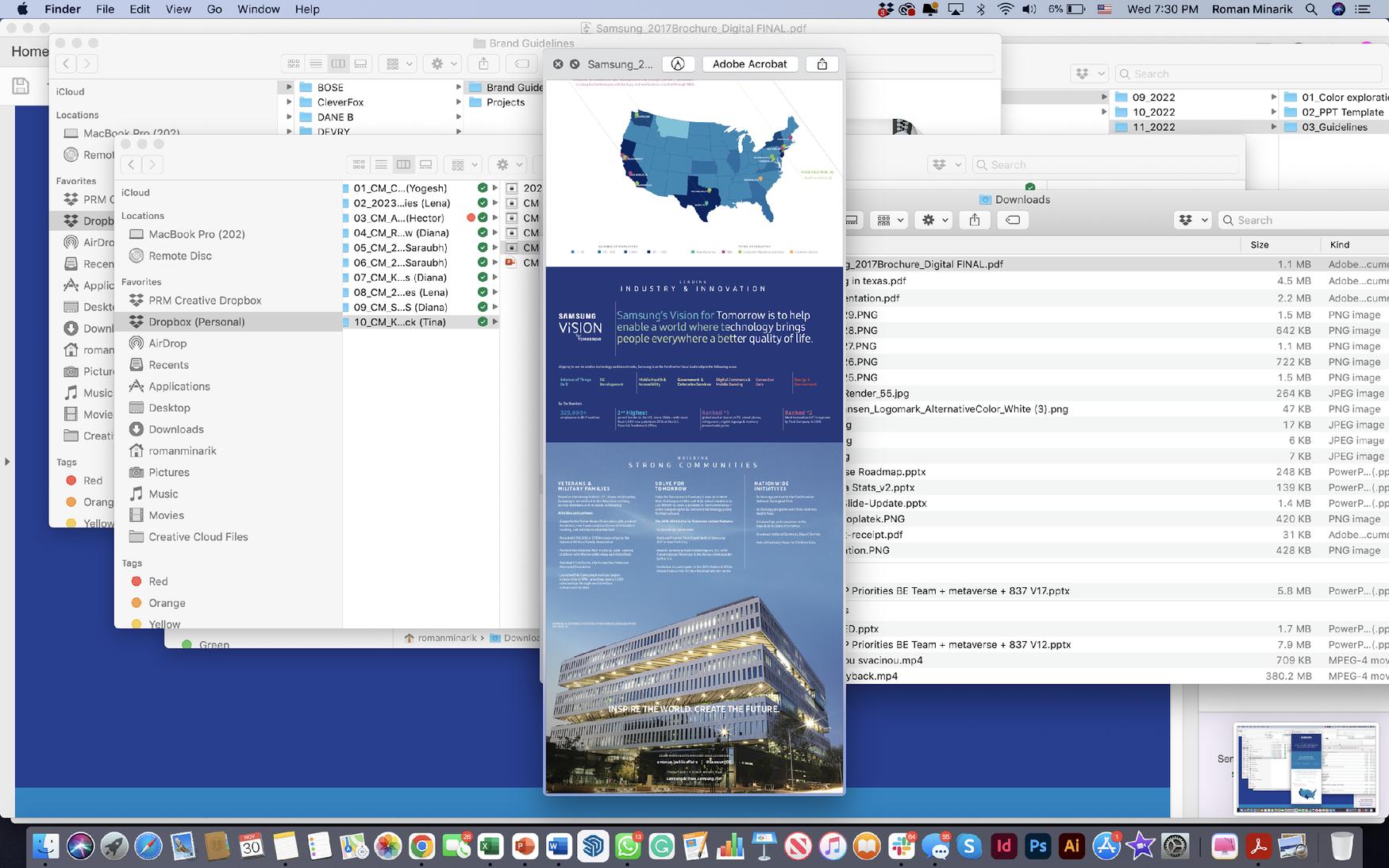Open the Edit menu
Screen dimensions: 1389x868
[140, 10]
